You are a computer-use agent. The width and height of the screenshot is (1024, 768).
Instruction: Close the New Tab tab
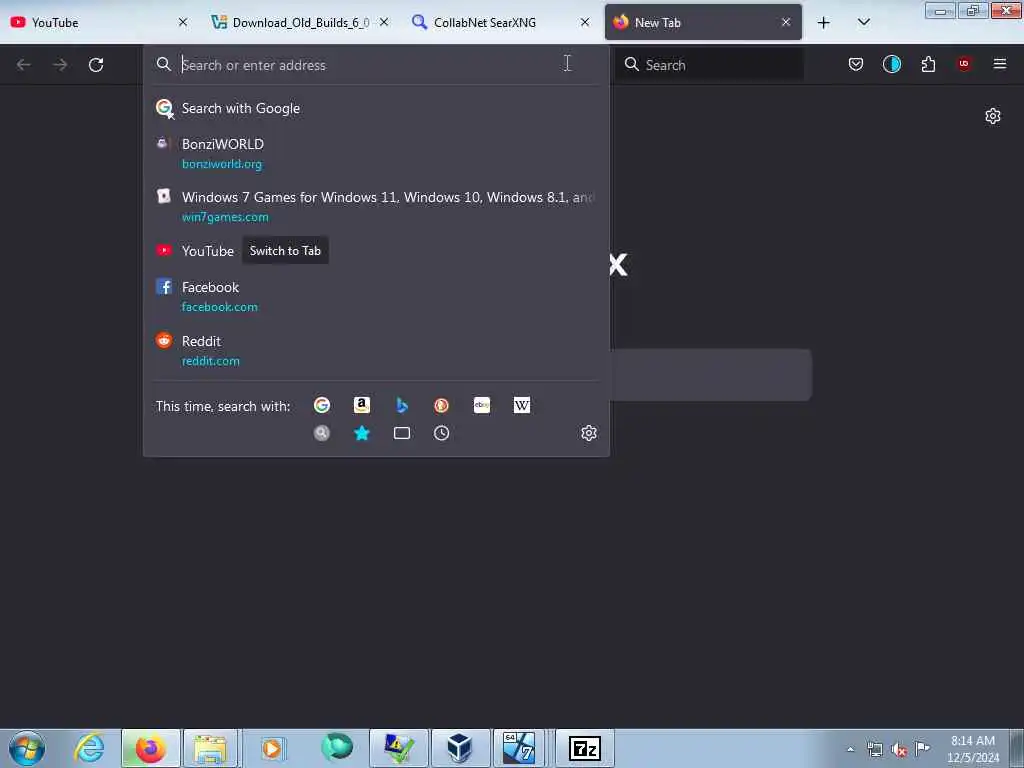[786, 22]
